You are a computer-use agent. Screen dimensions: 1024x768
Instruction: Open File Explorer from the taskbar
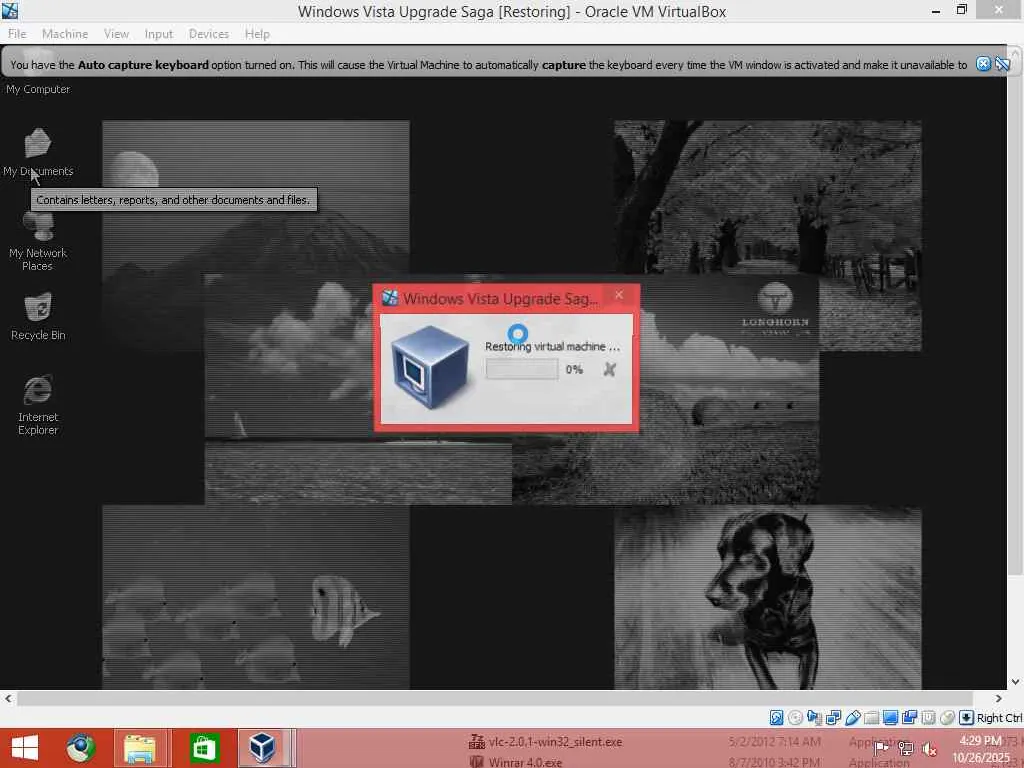coord(140,748)
